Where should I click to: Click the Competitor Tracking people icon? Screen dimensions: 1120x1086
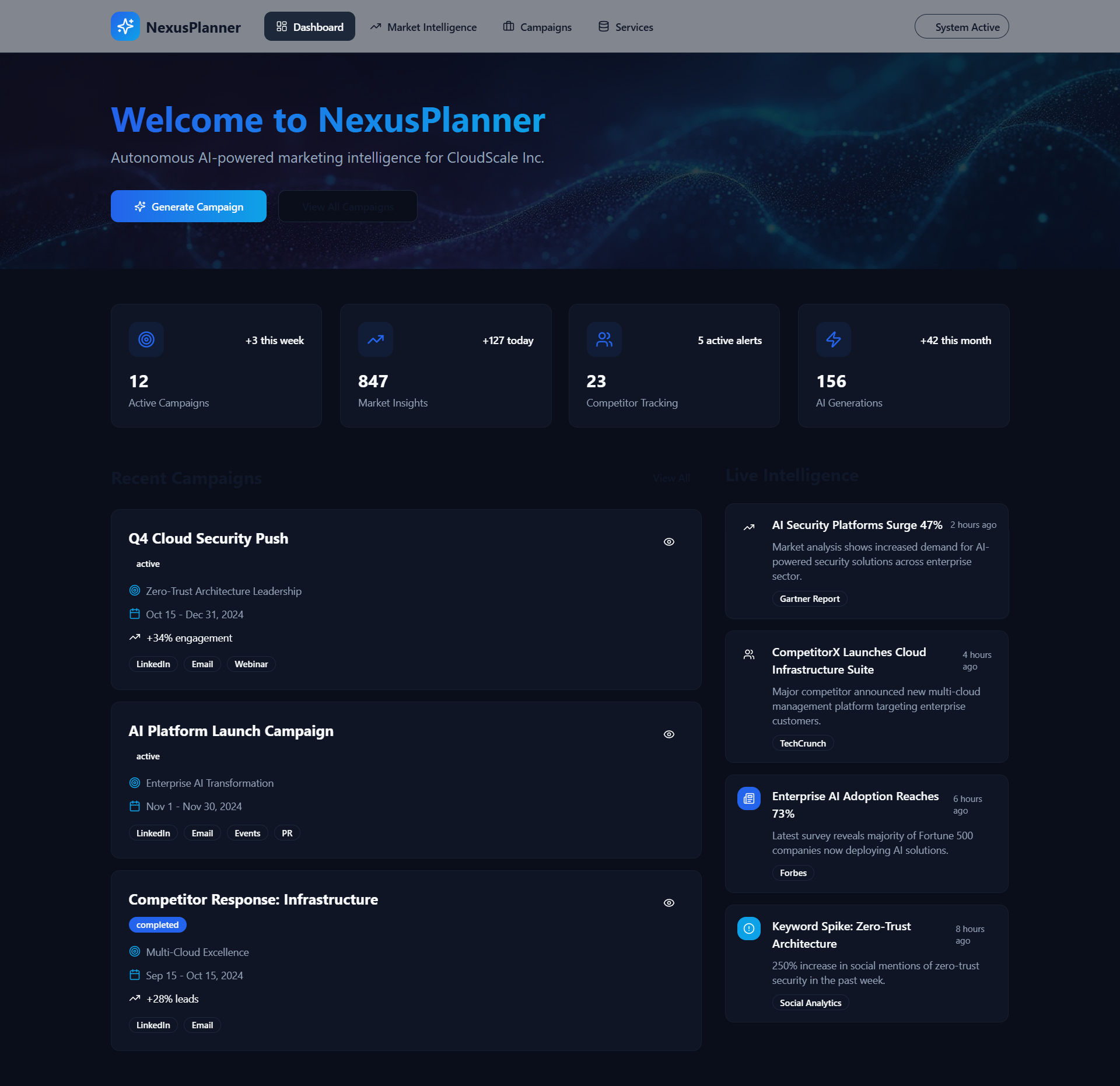604,339
